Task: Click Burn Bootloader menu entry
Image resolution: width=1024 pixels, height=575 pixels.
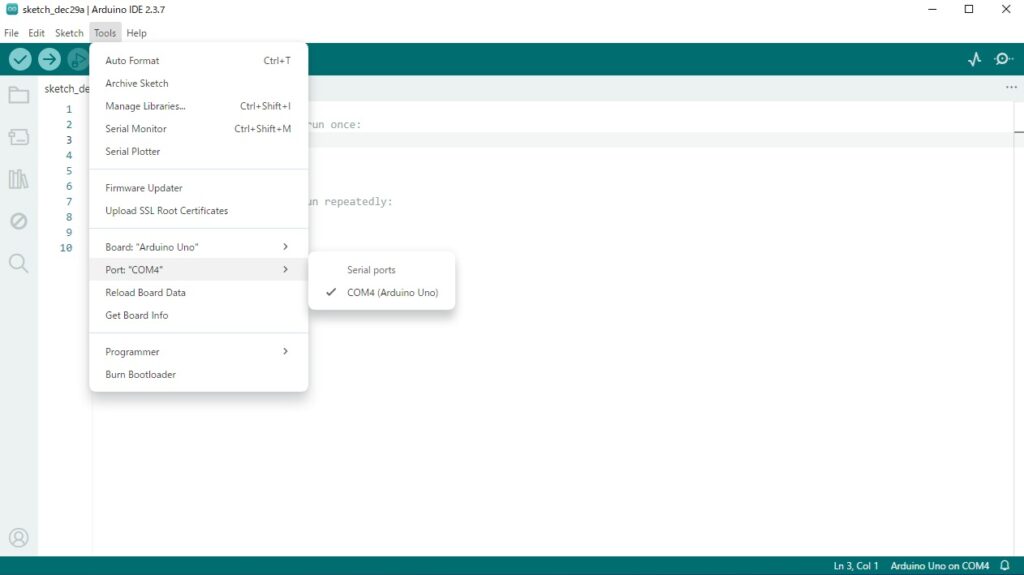Action: pos(141,375)
